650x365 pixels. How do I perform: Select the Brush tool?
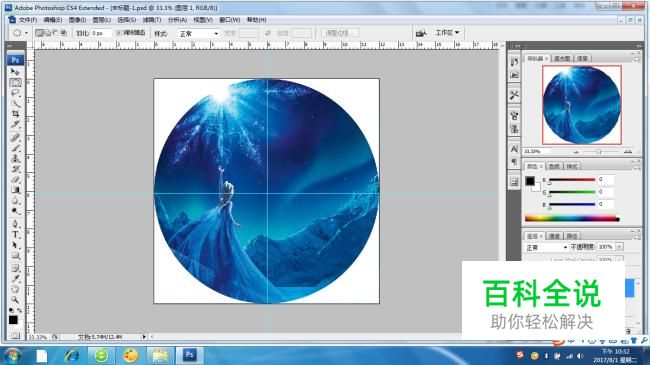tap(15, 148)
